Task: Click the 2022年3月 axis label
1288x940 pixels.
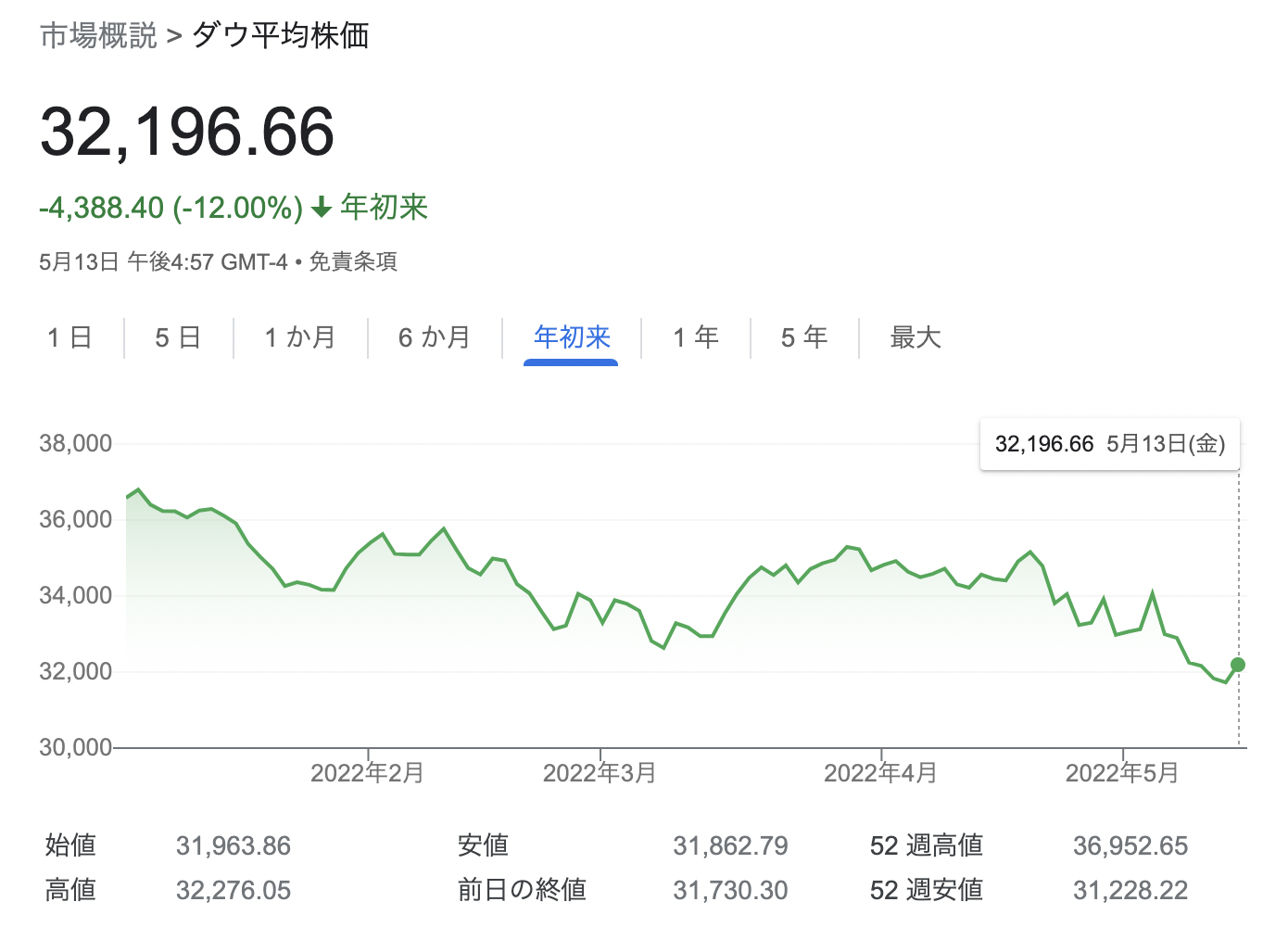Action: point(600,773)
